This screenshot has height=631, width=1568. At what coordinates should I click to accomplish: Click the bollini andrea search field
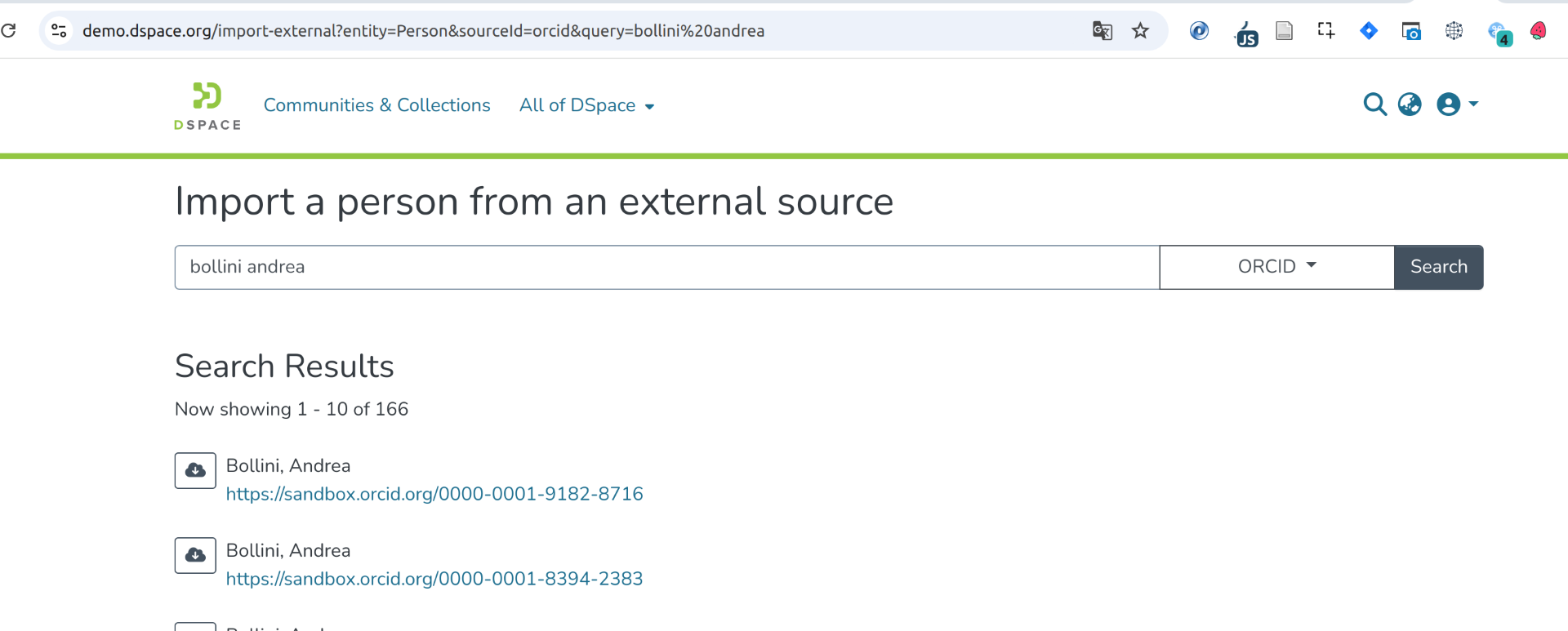click(x=666, y=267)
